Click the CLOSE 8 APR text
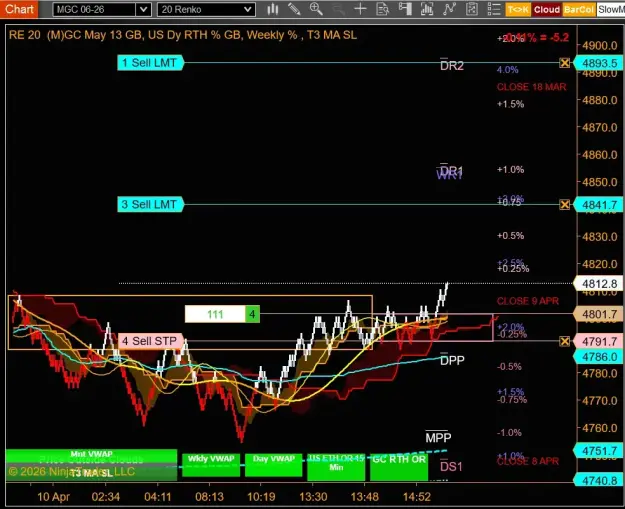This screenshot has height=509, width=625. point(528,461)
